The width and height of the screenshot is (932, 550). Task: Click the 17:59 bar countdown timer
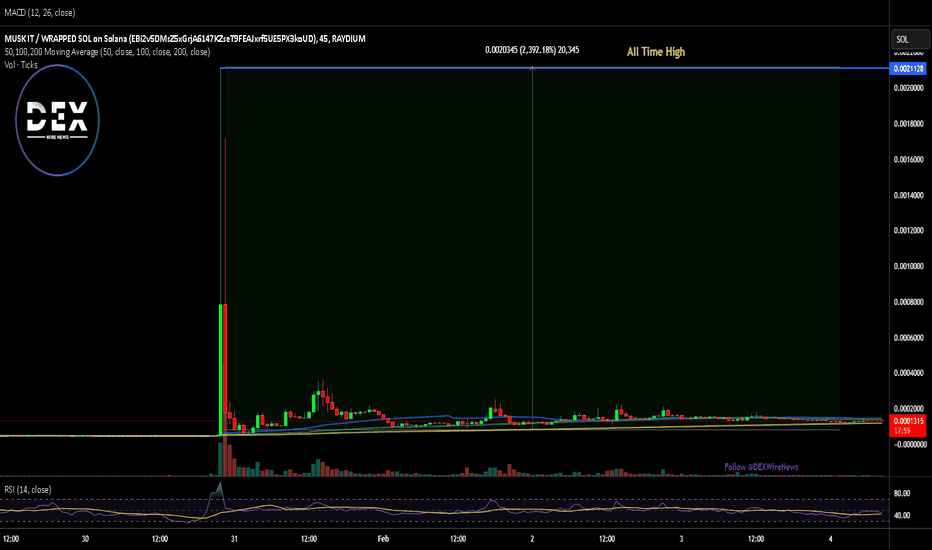point(902,431)
